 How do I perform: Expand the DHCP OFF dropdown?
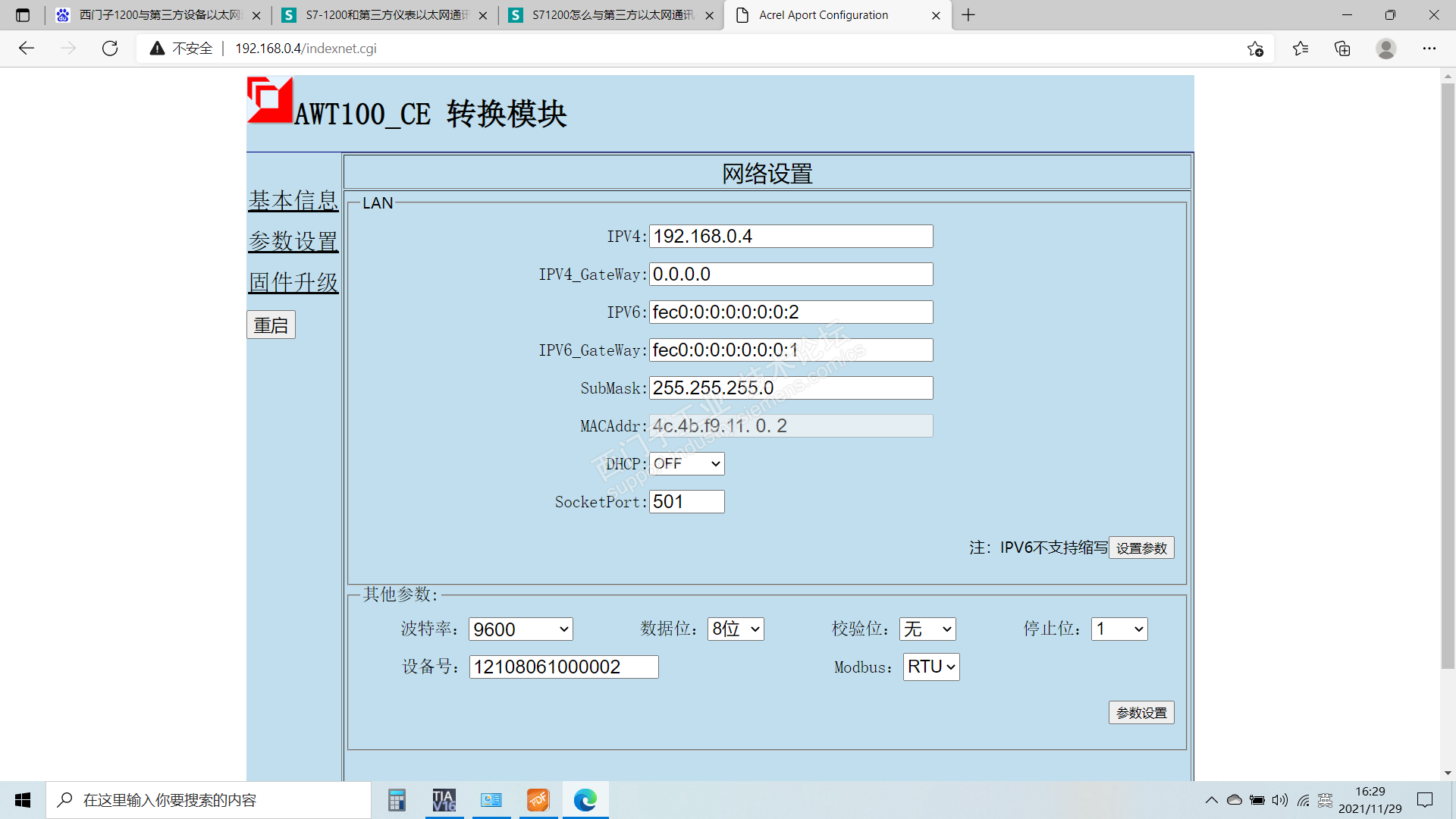[x=686, y=463]
